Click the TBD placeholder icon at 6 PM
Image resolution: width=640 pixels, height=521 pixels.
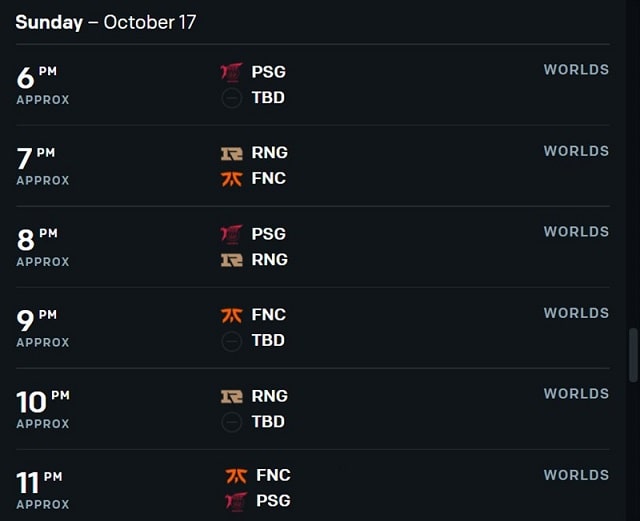click(x=231, y=98)
